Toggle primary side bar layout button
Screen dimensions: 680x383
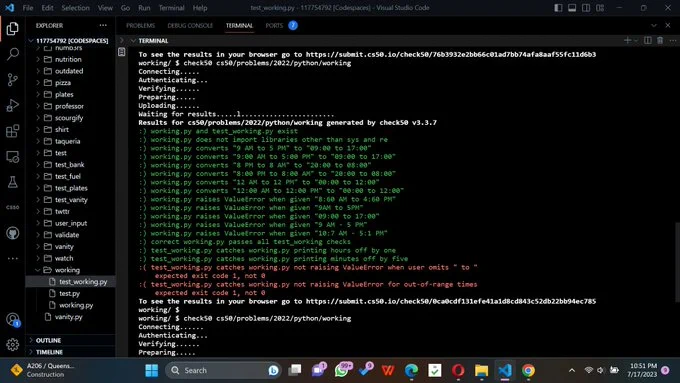pyautogui.click(x=558, y=8)
